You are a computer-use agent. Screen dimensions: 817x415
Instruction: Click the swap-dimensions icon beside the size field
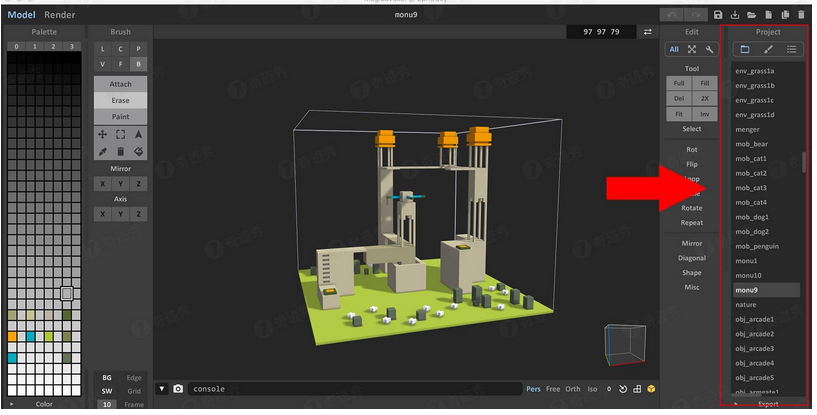[648, 32]
